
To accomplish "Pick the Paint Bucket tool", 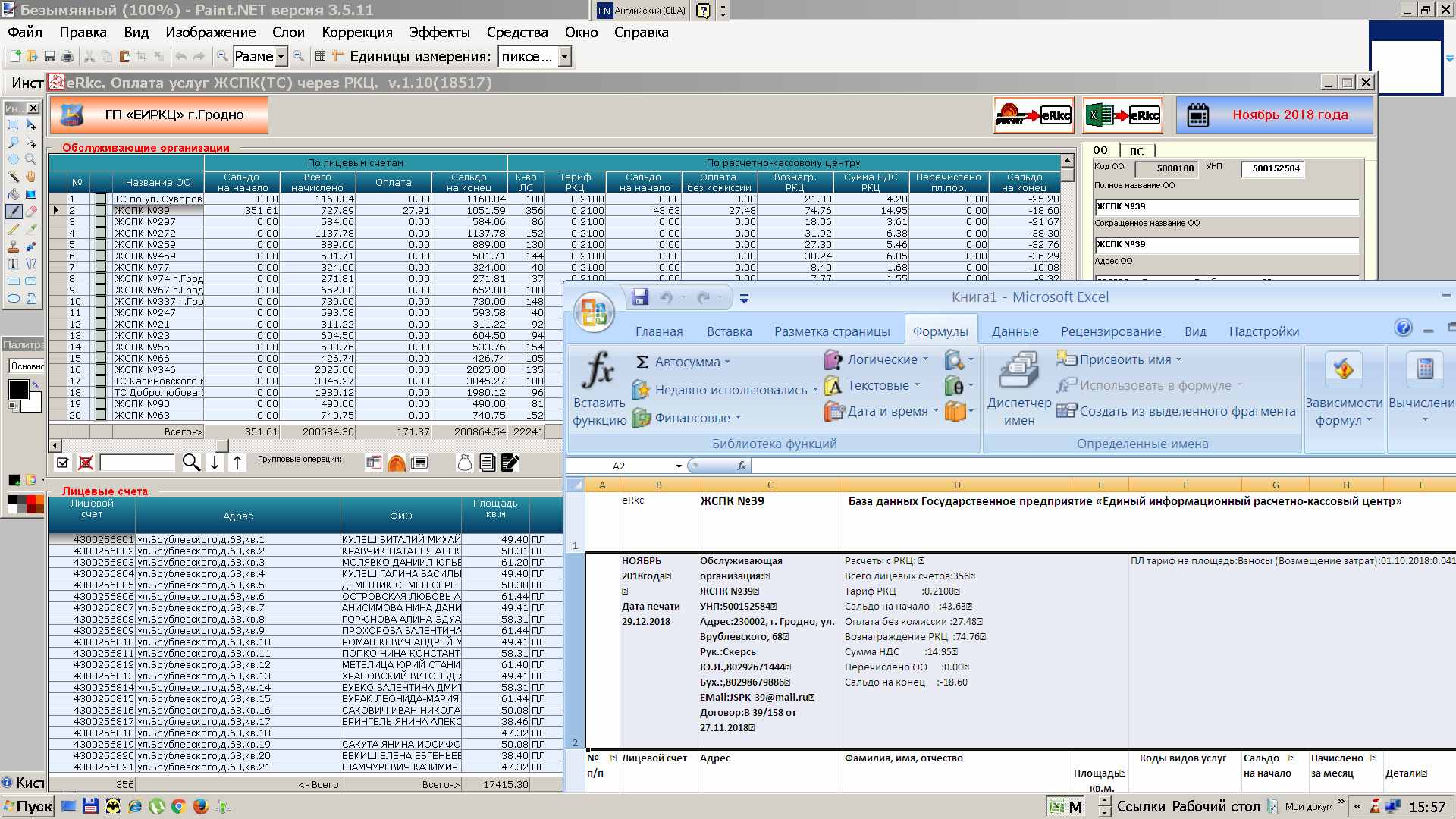I will 14,194.
